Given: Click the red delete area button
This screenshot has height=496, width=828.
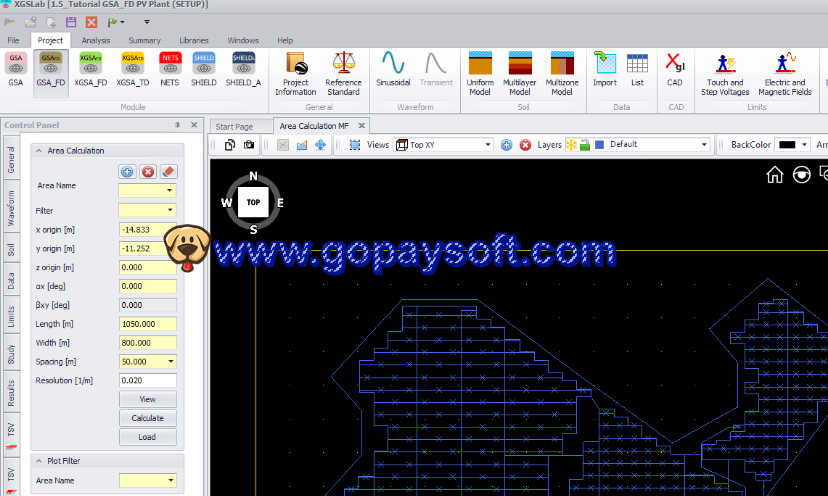Looking at the screenshot, I should 148,172.
